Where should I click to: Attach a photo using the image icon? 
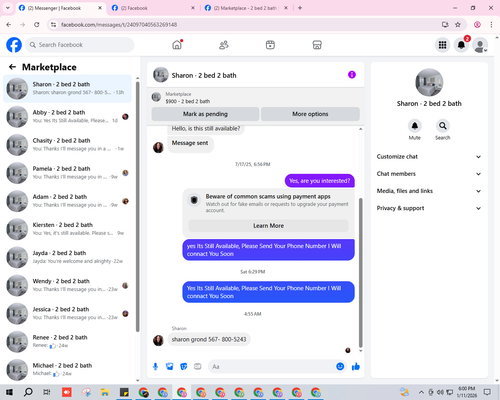click(x=170, y=367)
